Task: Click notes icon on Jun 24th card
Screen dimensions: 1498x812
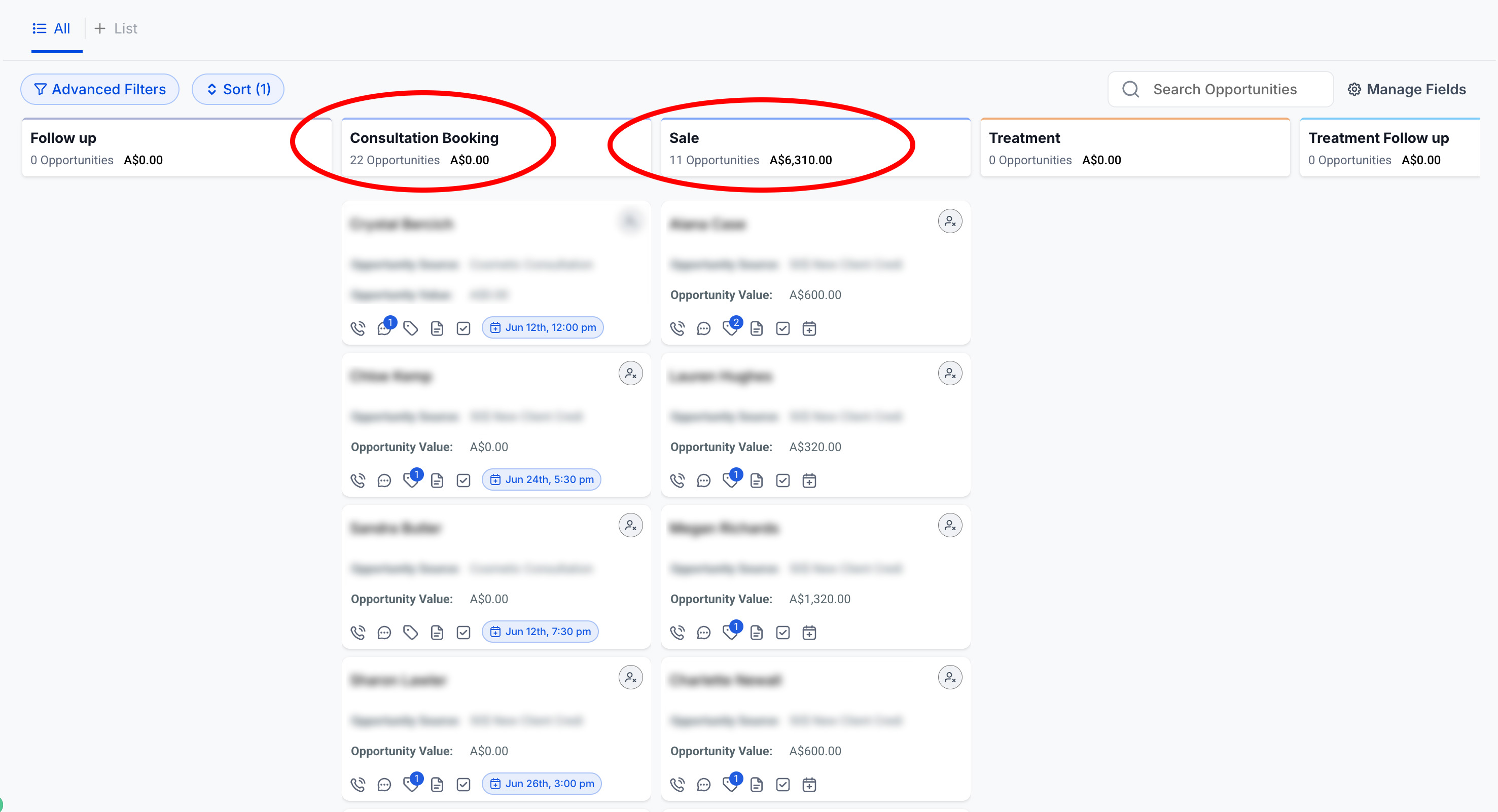Action: pos(437,480)
